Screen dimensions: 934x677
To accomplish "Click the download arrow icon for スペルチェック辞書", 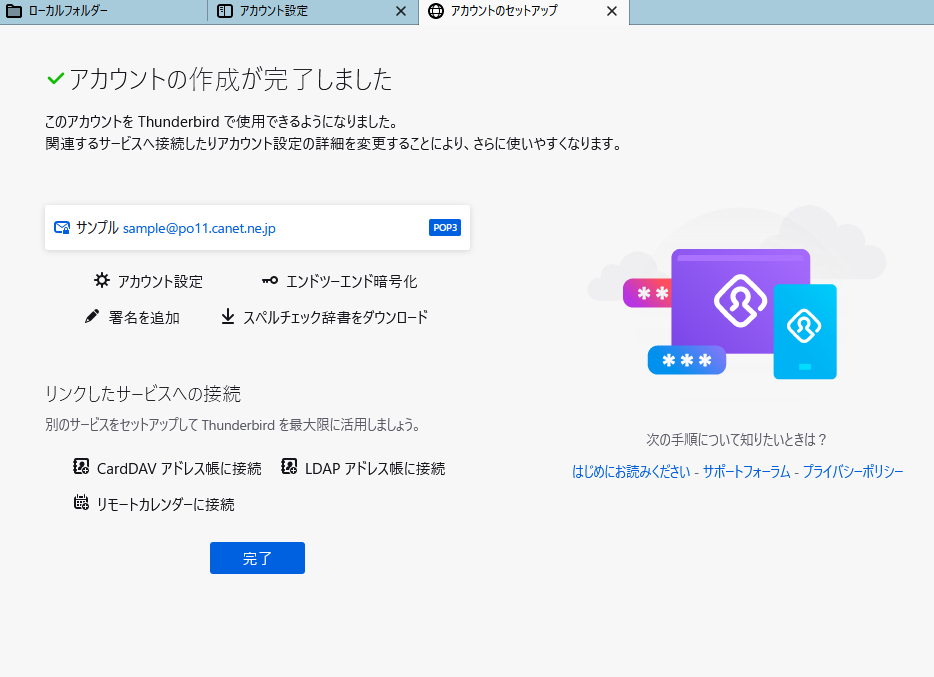I will coord(228,316).
